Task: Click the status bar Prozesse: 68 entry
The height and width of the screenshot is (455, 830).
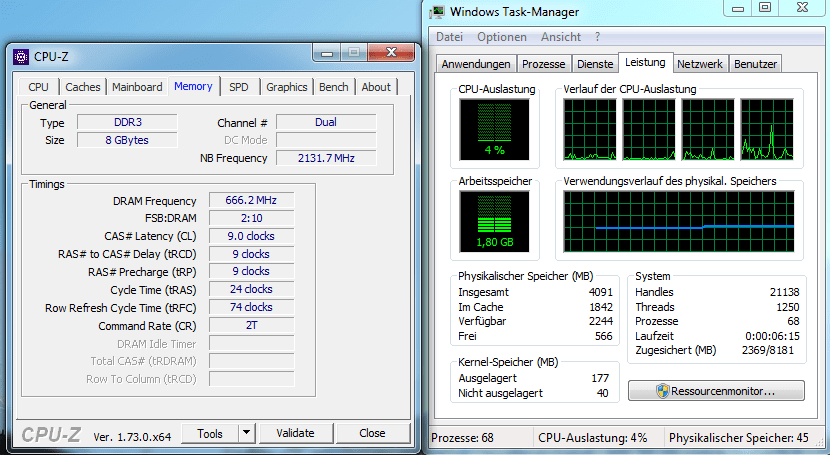Action: click(462, 438)
